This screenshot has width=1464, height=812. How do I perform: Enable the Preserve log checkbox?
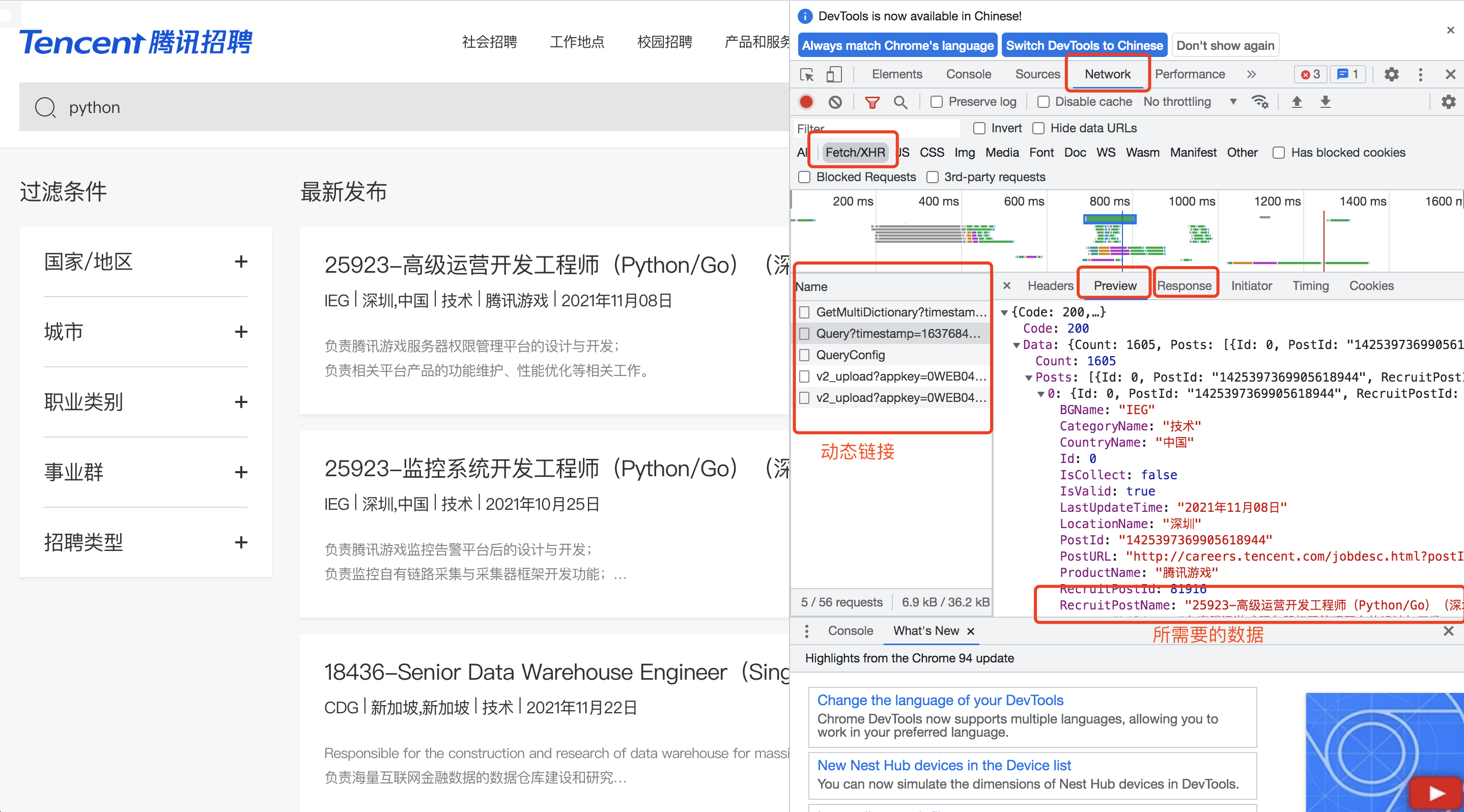pyautogui.click(x=936, y=102)
